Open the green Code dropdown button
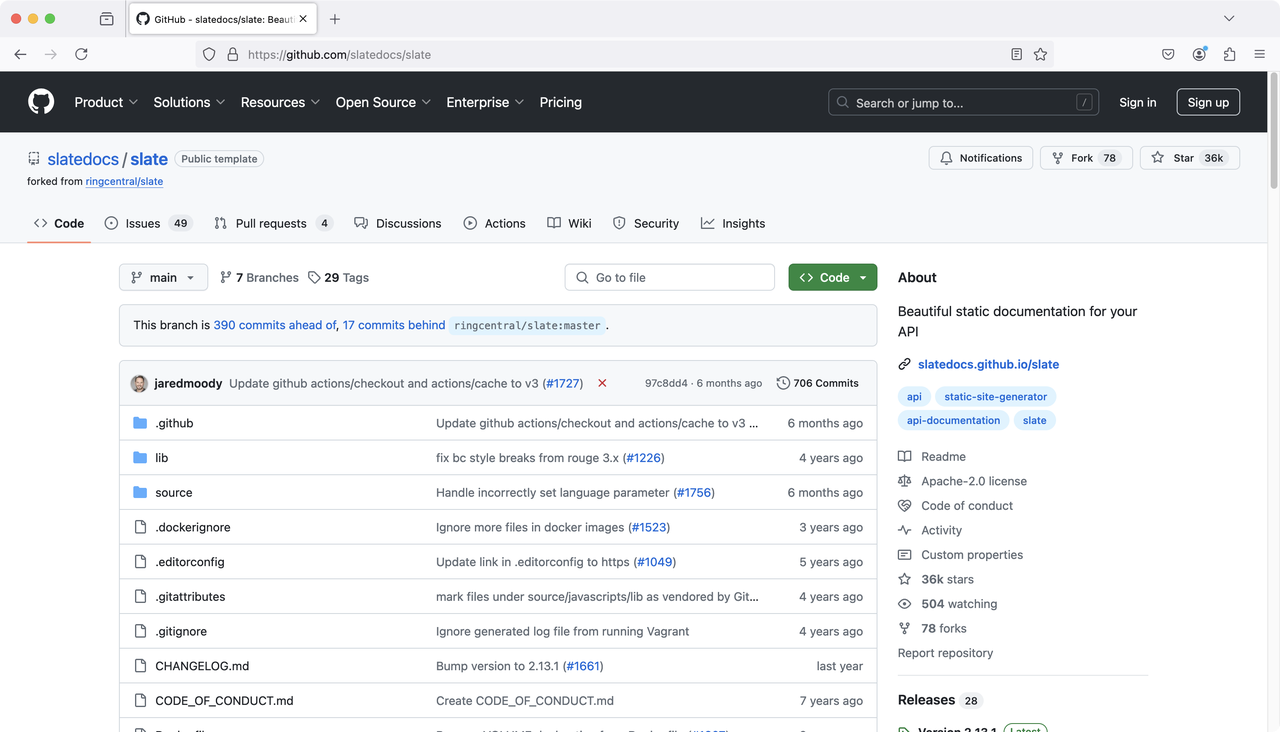Screen dimensions: 1280x732 pos(833,277)
